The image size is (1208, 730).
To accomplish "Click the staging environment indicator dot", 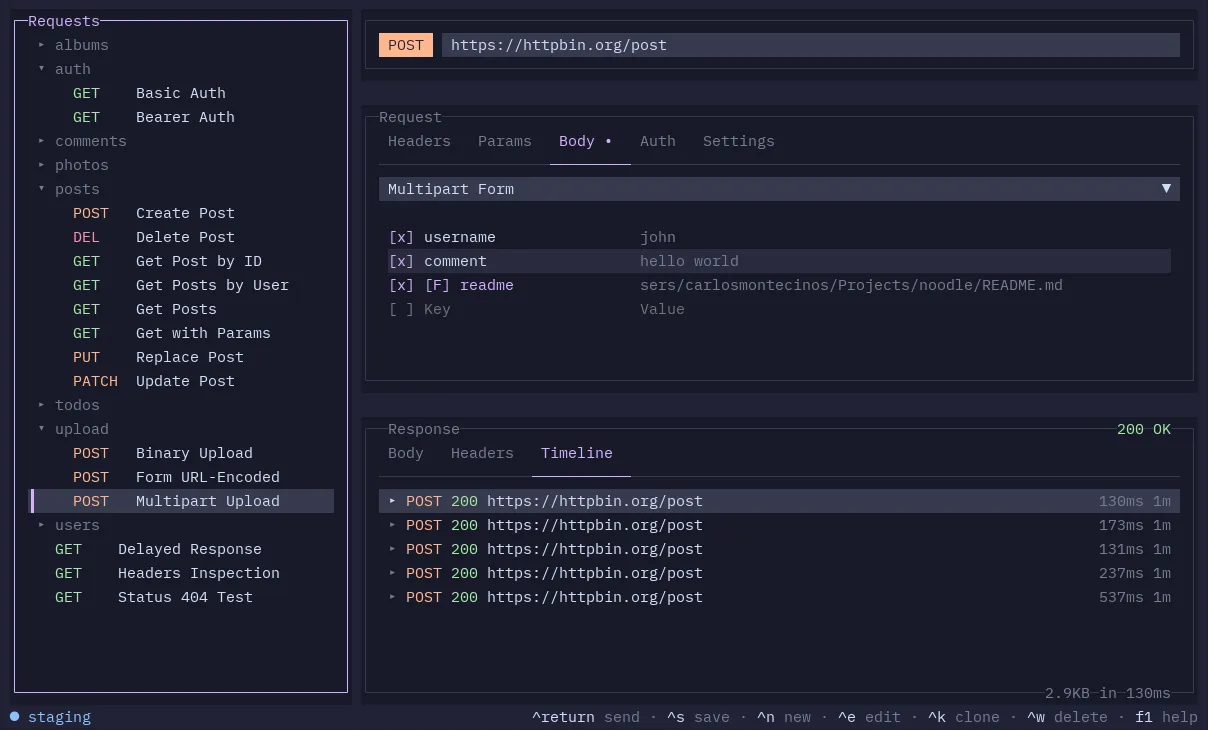I will [15, 717].
